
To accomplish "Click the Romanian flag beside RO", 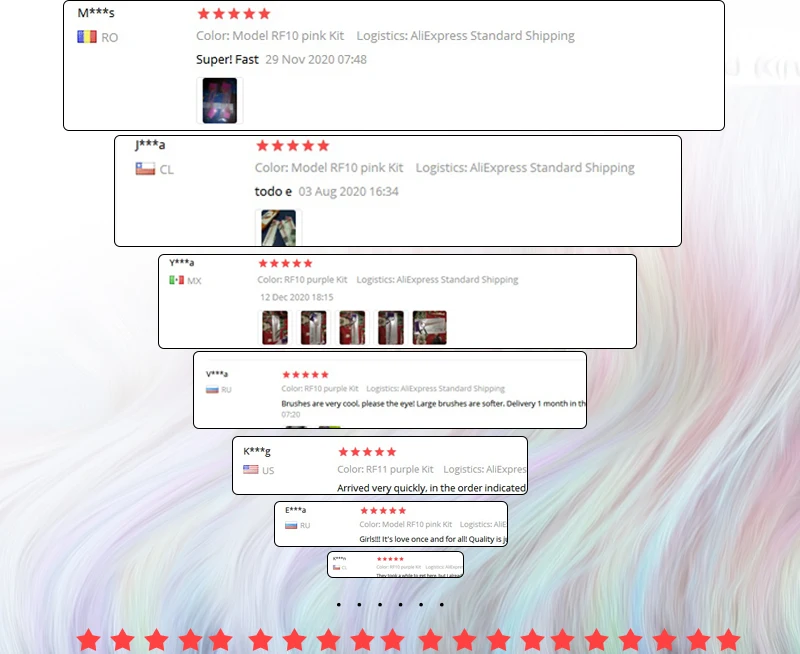I will [x=87, y=37].
